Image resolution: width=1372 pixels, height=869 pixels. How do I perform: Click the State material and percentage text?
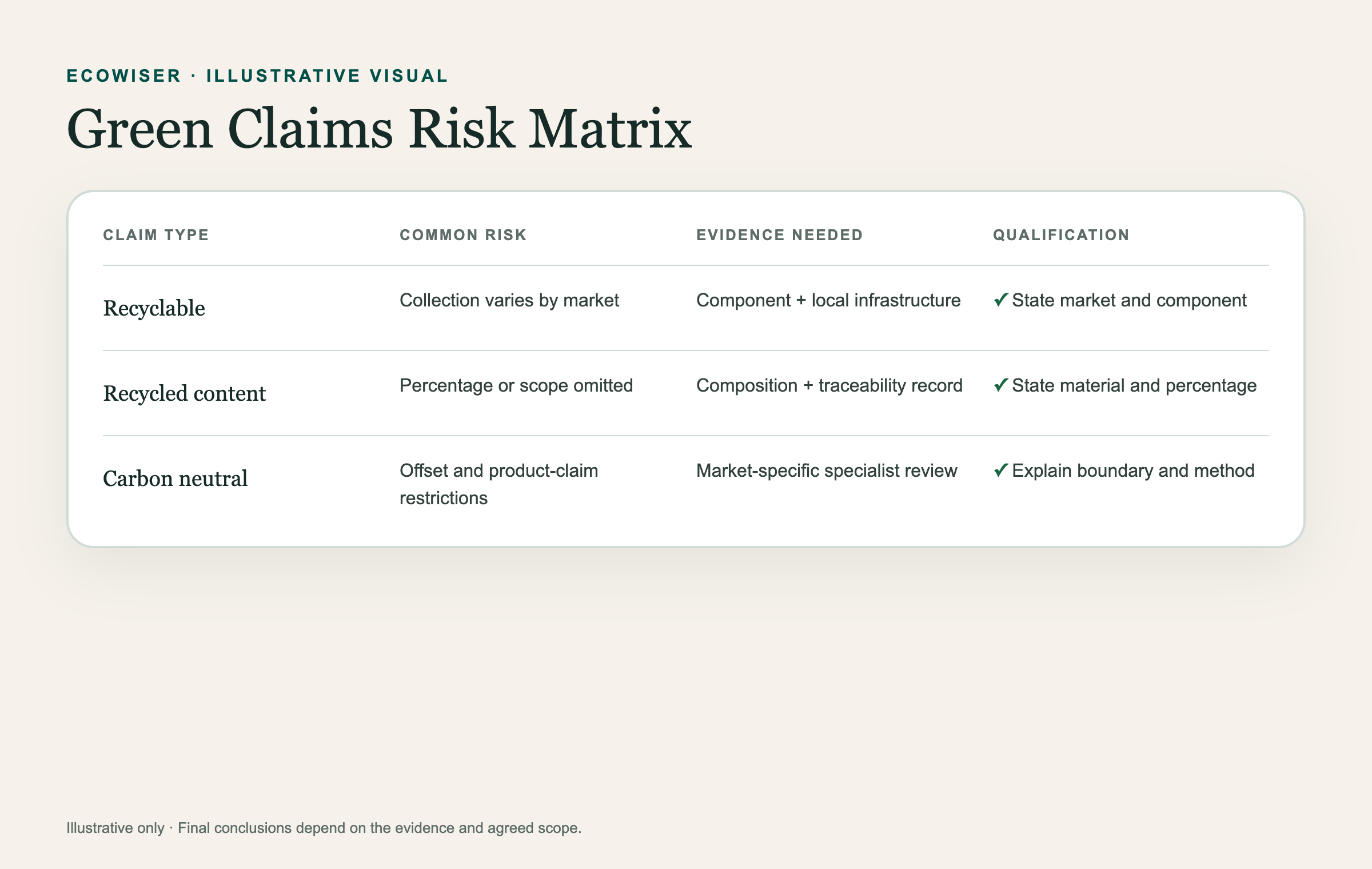1134,386
